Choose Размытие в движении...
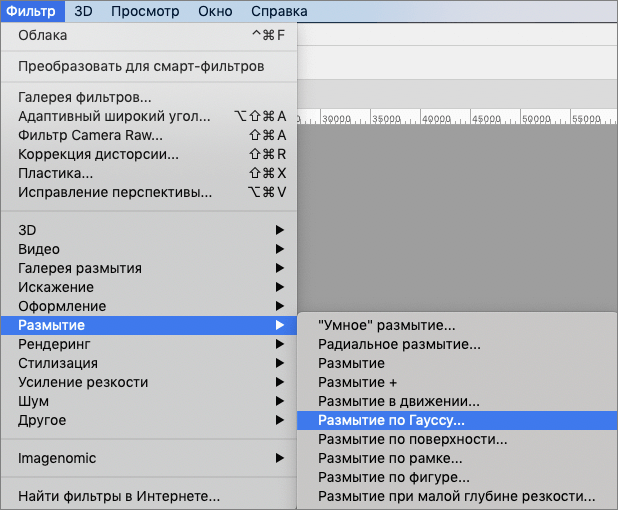618x510 pixels. 457,401
